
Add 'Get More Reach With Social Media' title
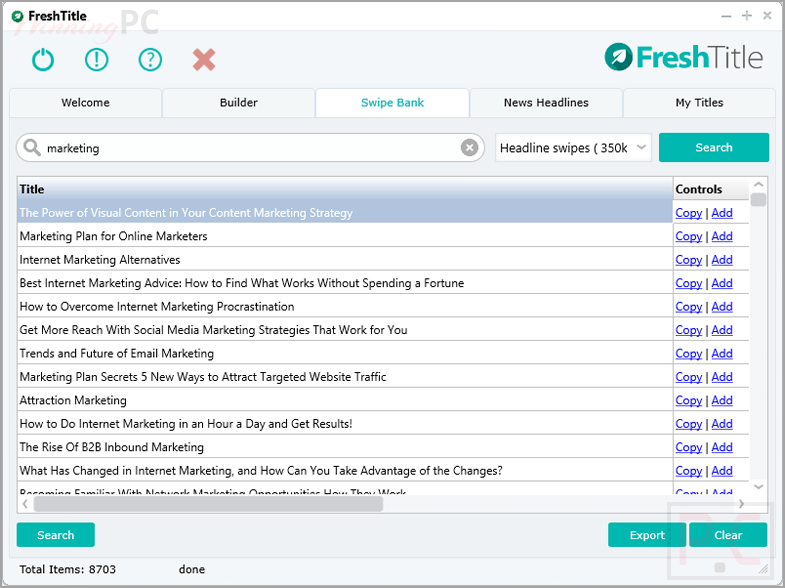tap(722, 330)
